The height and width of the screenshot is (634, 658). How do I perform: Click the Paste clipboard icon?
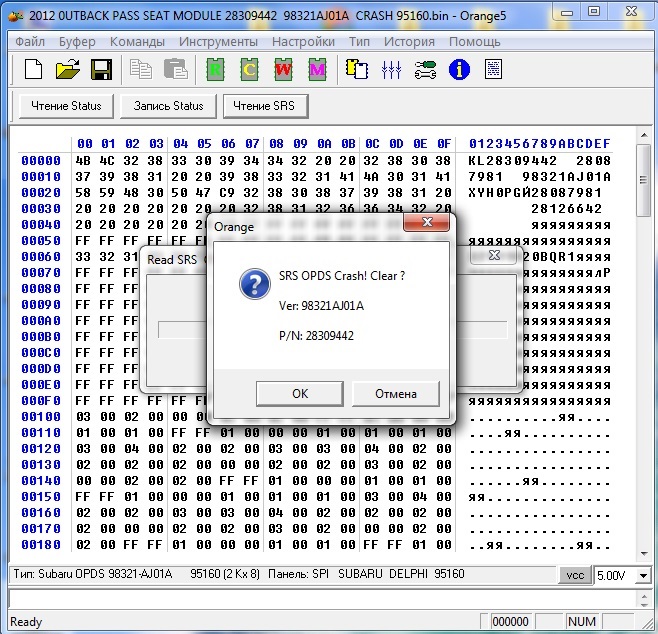(x=175, y=69)
